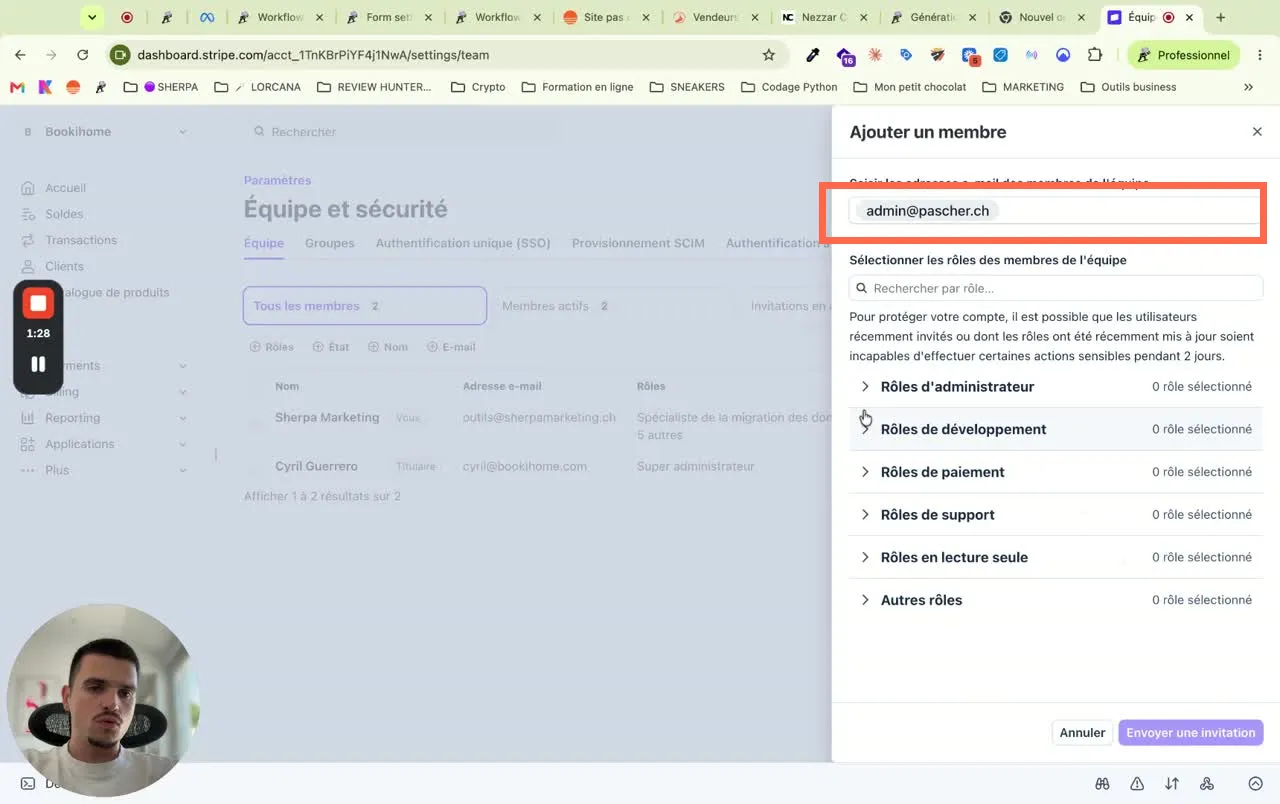Click the circled chevron-up icon at bottom right
This screenshot has width=1280, height=804.
click(x=1256, y=784)
